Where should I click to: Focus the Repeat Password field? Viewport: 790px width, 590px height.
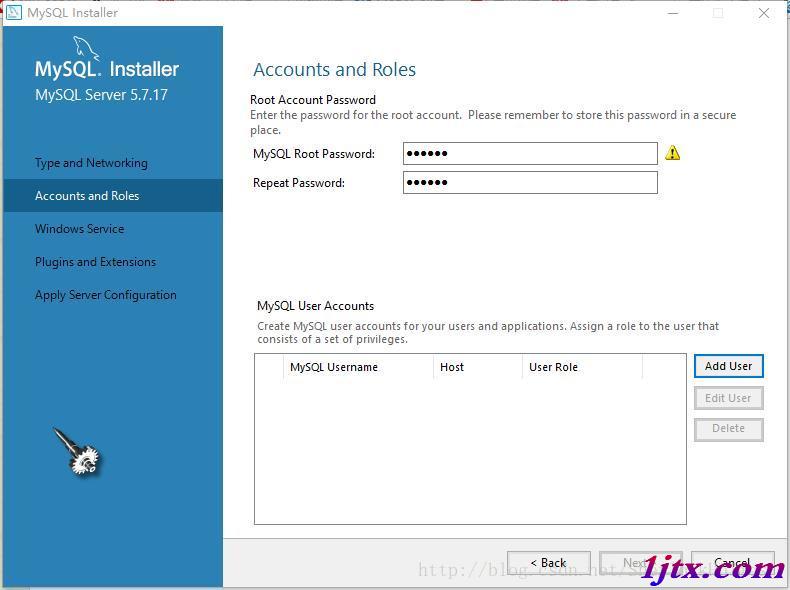click(530, 182)
